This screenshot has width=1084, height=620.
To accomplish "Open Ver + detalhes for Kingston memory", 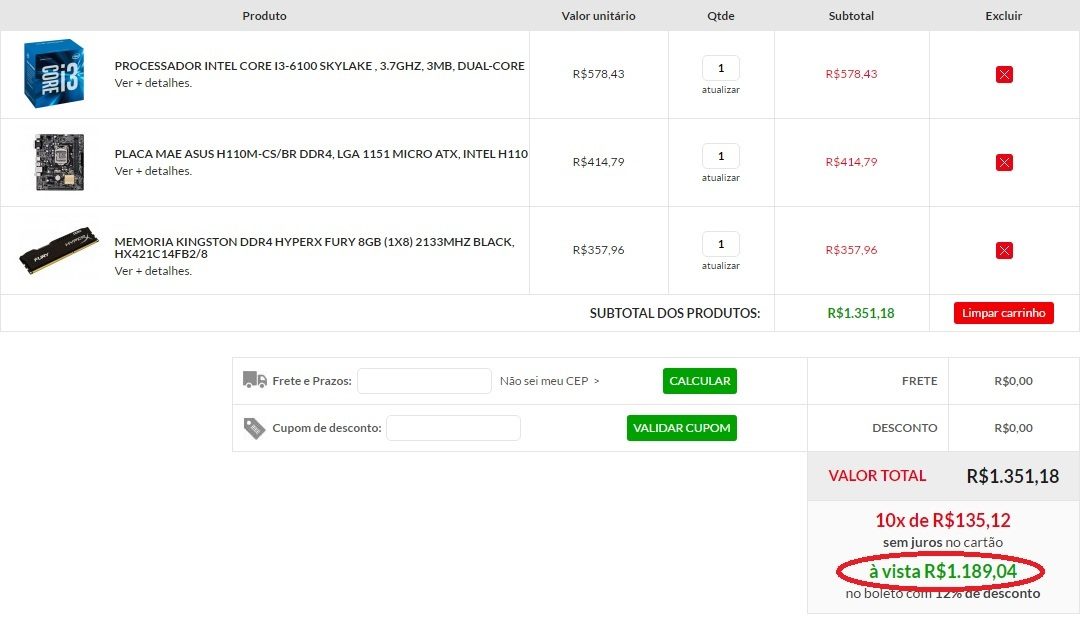I will [153, 271].
